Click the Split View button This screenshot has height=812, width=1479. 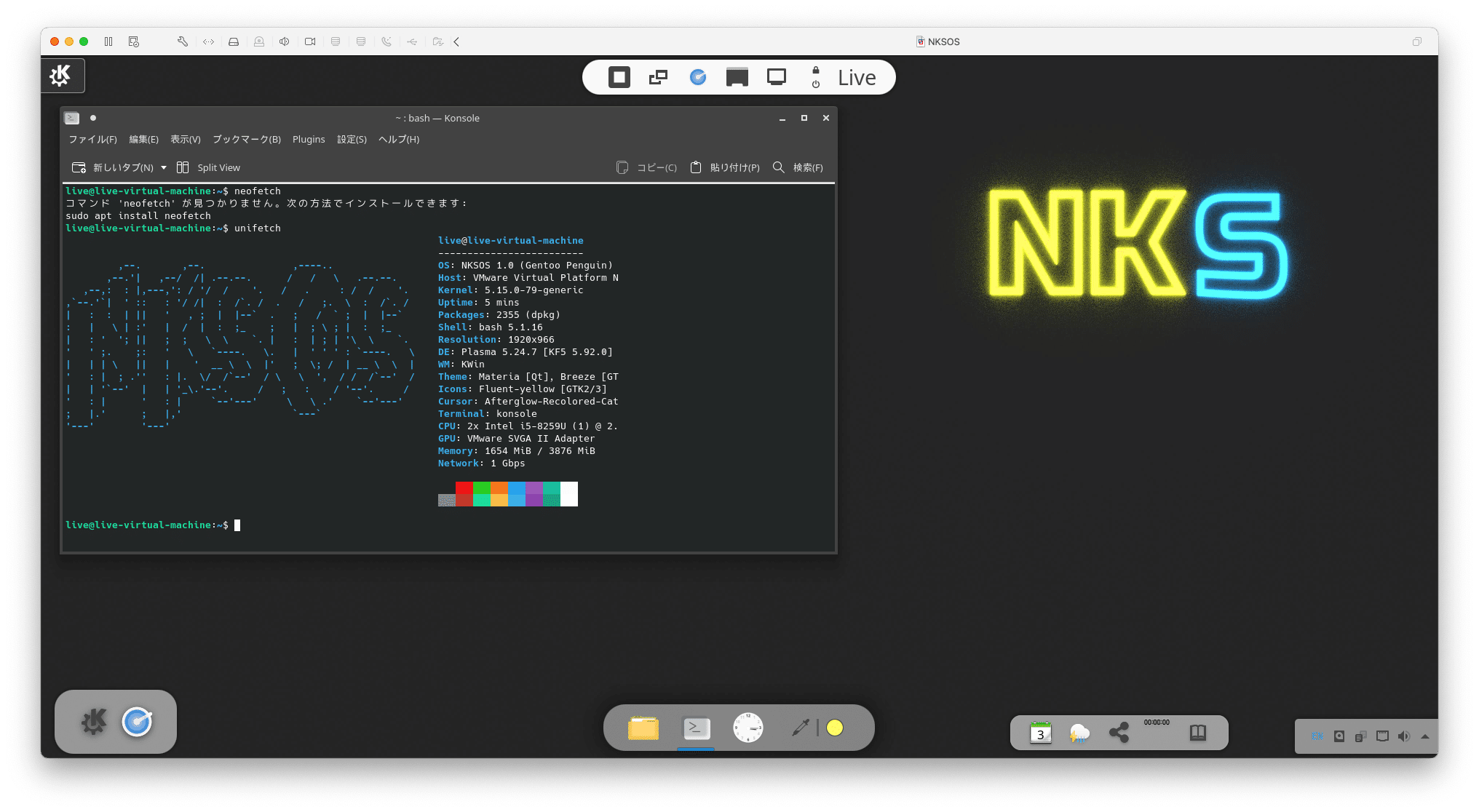tap(208, 167)
